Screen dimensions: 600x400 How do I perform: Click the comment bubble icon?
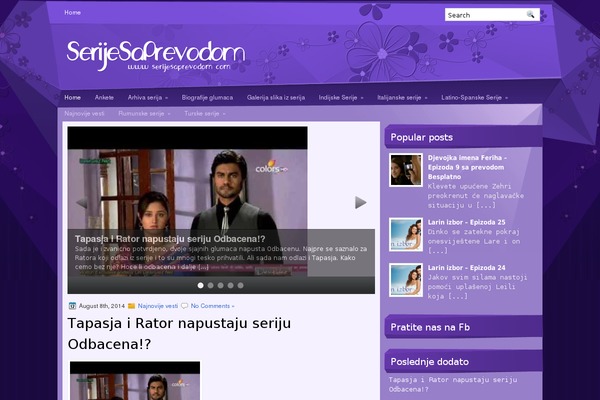coord(184,306)
